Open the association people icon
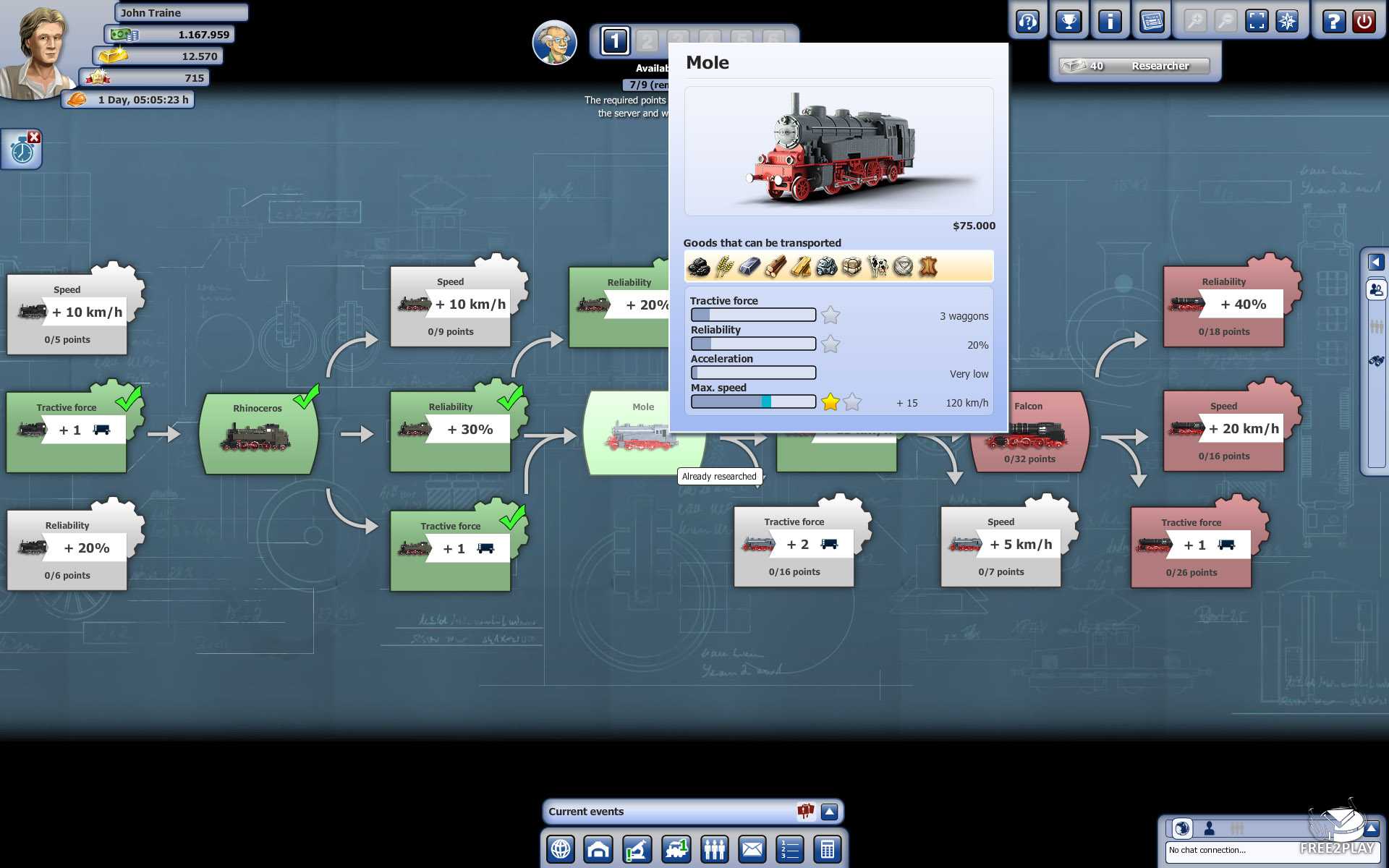The image size is (1389, 868). [714, 848]
